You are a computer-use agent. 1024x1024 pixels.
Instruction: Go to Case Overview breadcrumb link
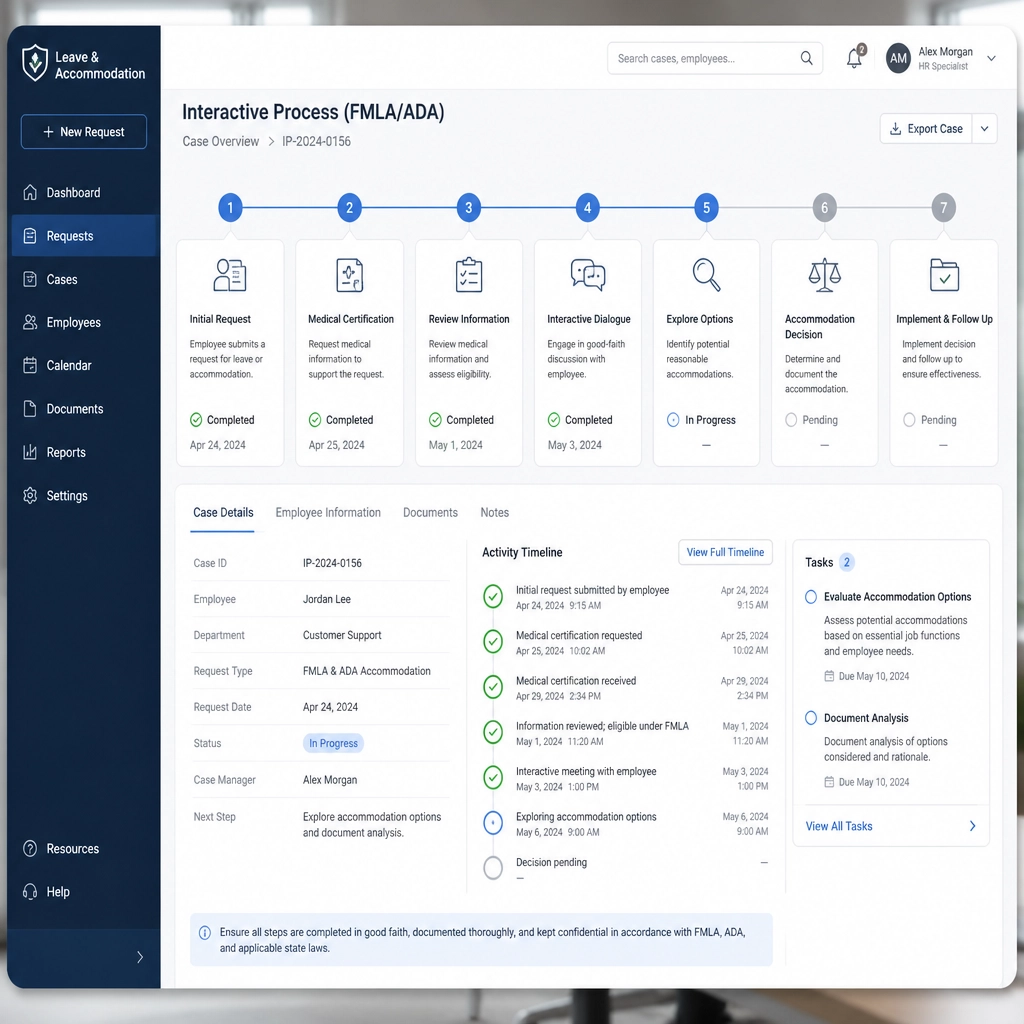pos(221,142)
